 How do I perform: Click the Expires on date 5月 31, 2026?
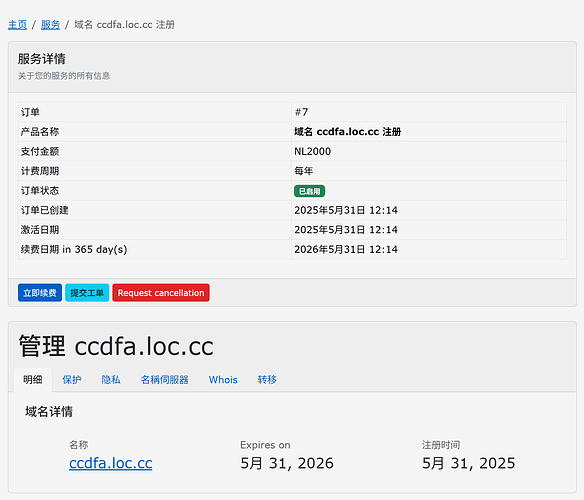287,463
